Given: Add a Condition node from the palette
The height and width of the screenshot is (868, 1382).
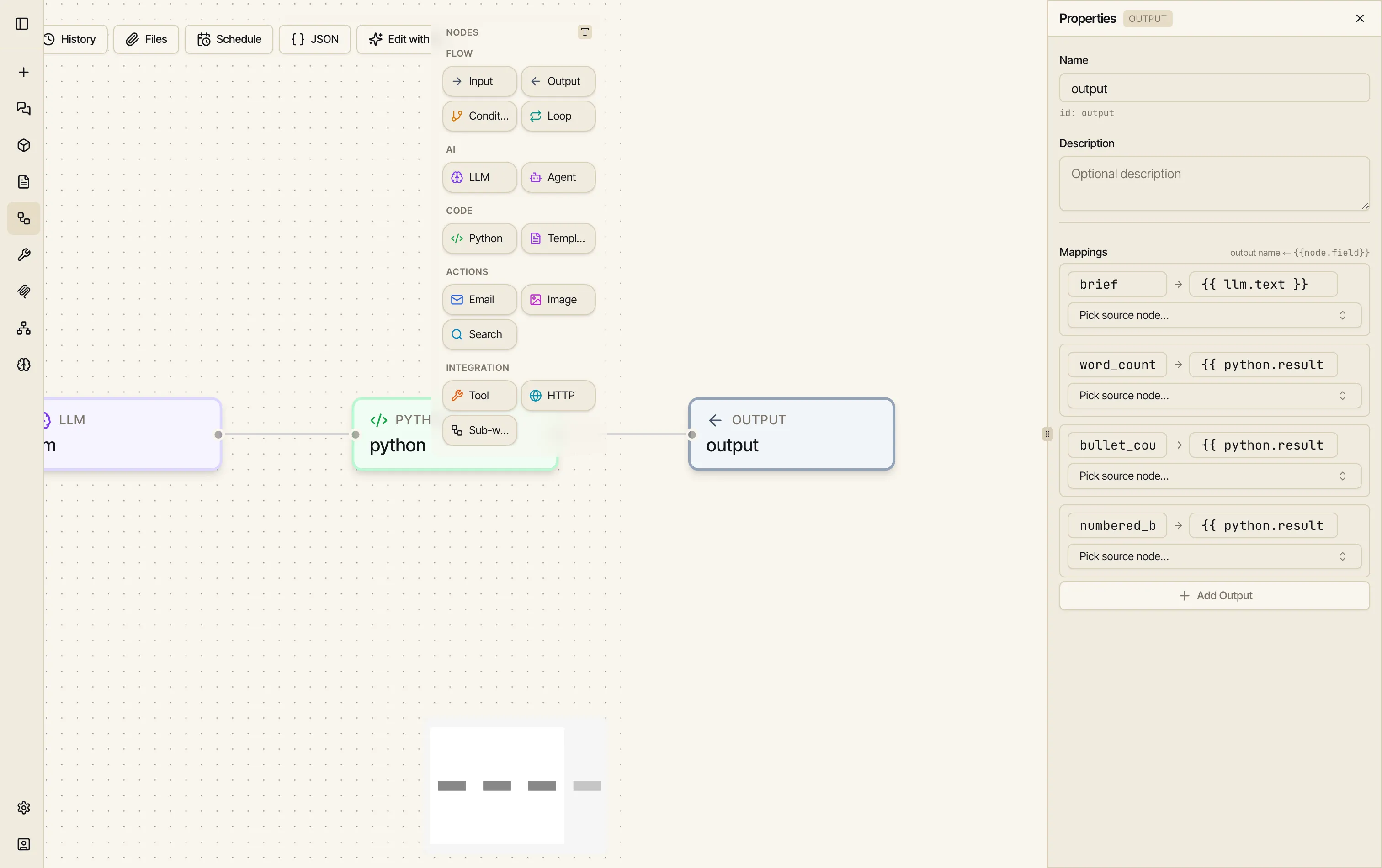Looking at the screenshot, I should coord(479,116).
